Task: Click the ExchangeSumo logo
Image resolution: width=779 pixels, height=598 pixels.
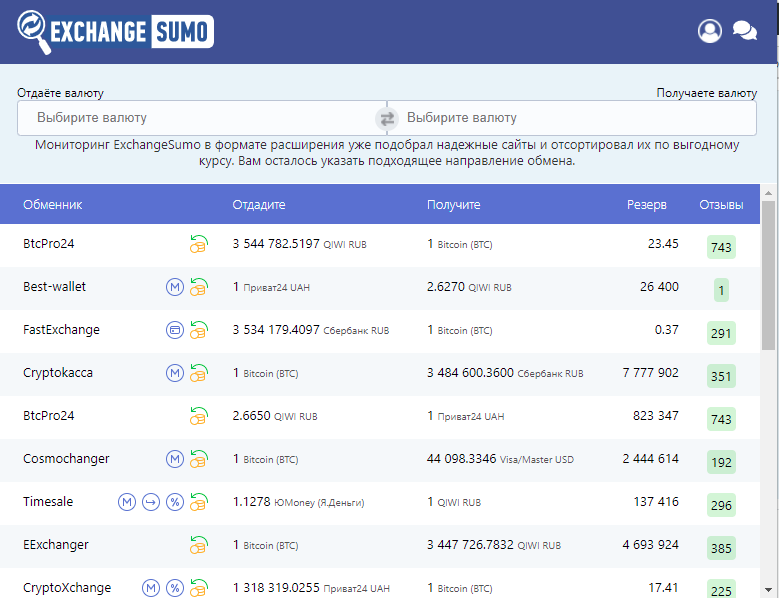Action: (x=115, y=32)
